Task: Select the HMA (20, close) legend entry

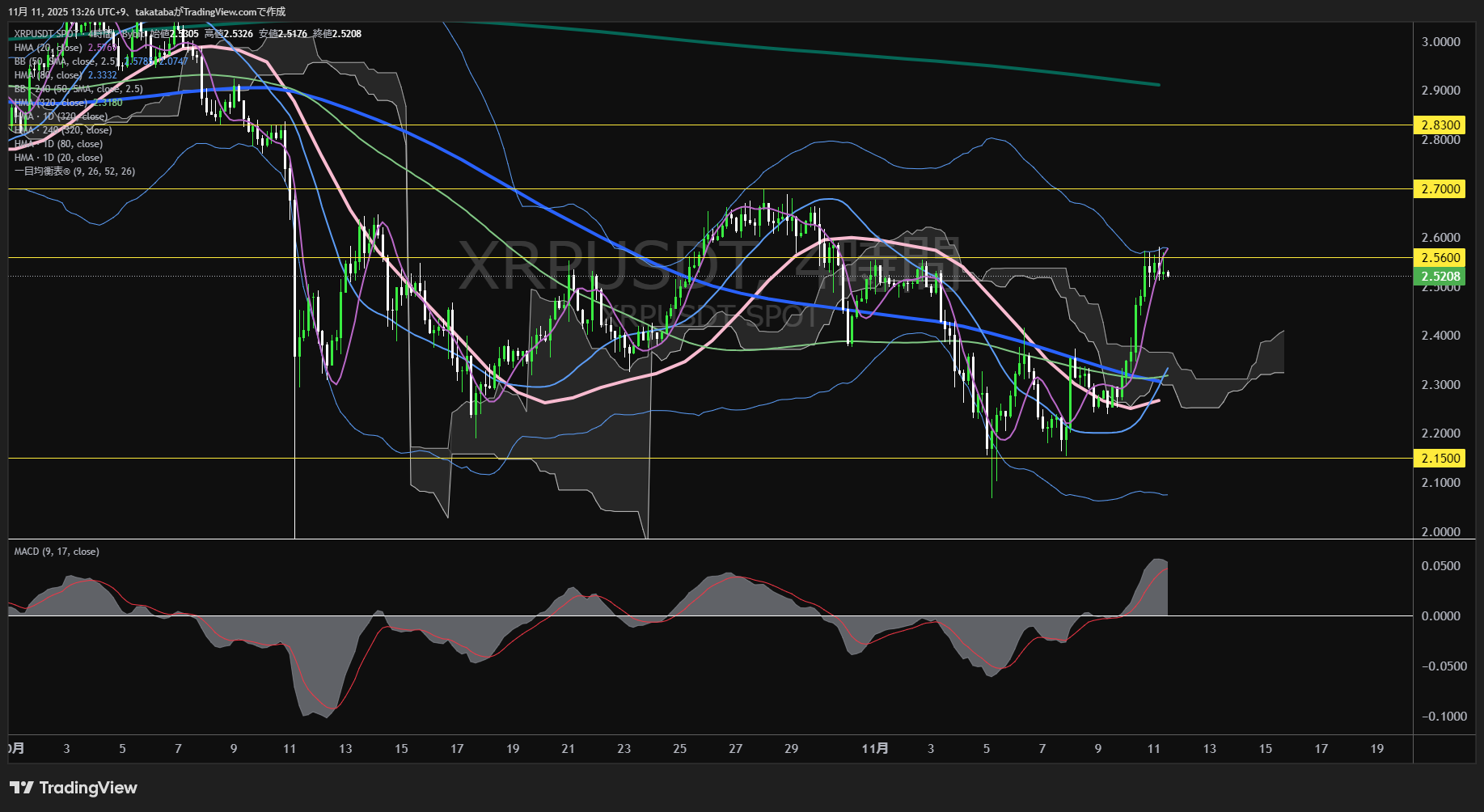Action: [x=48, y=48]
